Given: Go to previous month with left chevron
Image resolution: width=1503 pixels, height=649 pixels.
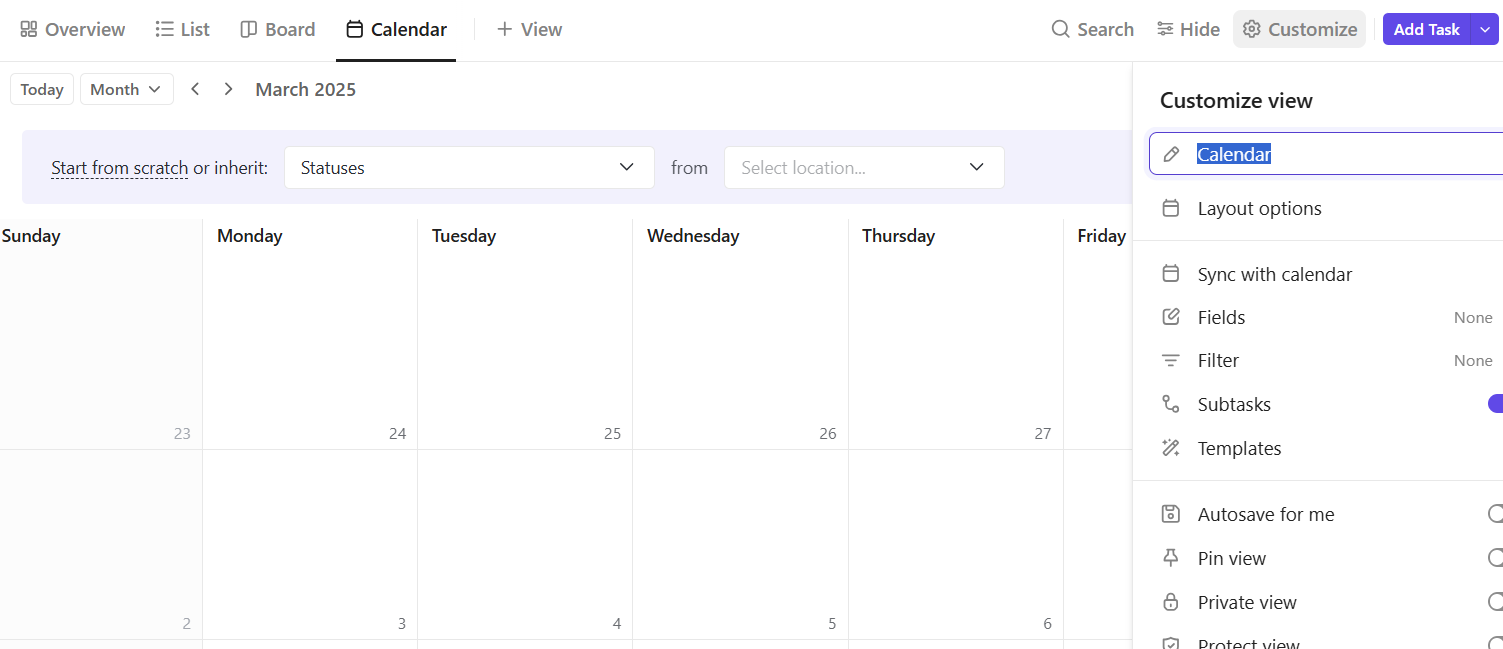Looking at the screenshot, I should (195, 89).
